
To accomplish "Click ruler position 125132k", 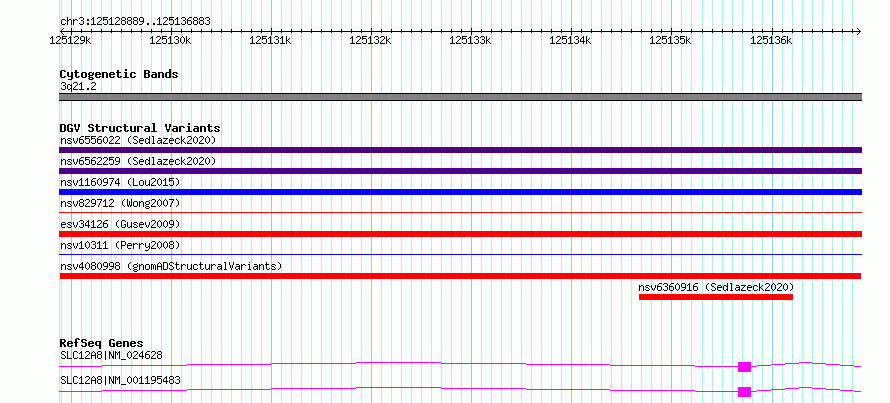I will pyautogui.click(x=370, y=40).
